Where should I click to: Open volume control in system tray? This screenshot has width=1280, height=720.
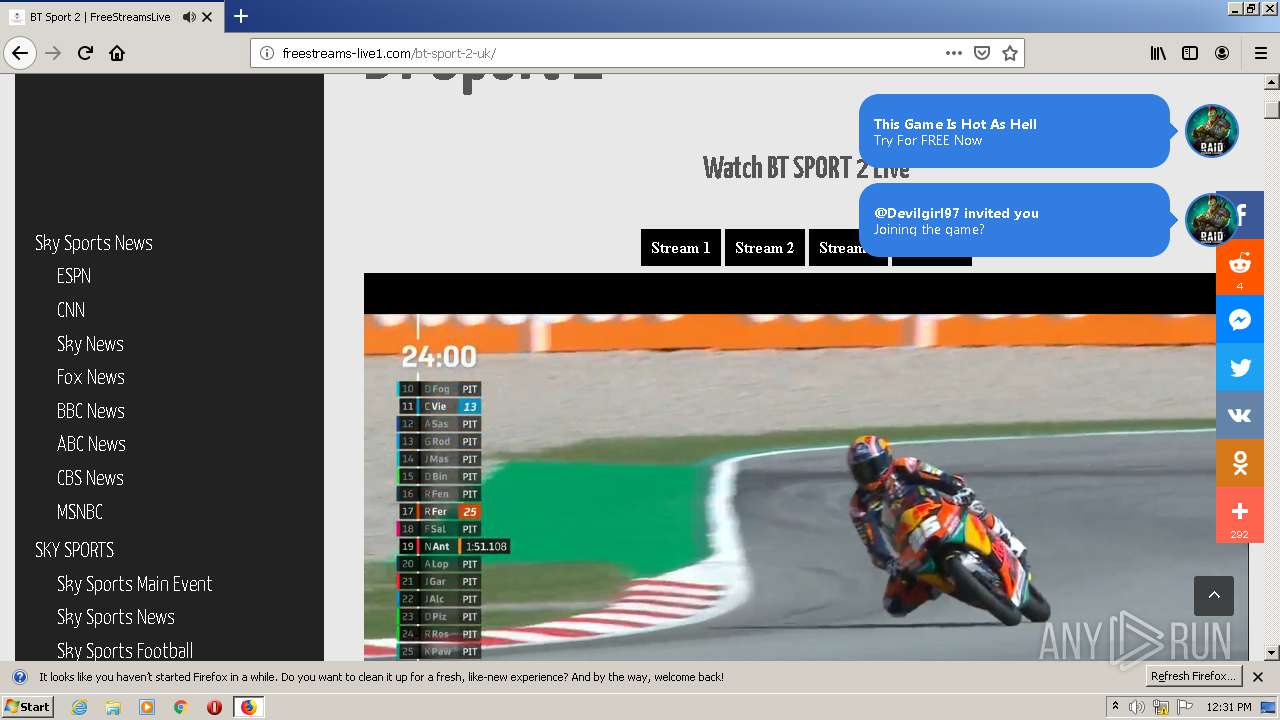pos(1137,707)
